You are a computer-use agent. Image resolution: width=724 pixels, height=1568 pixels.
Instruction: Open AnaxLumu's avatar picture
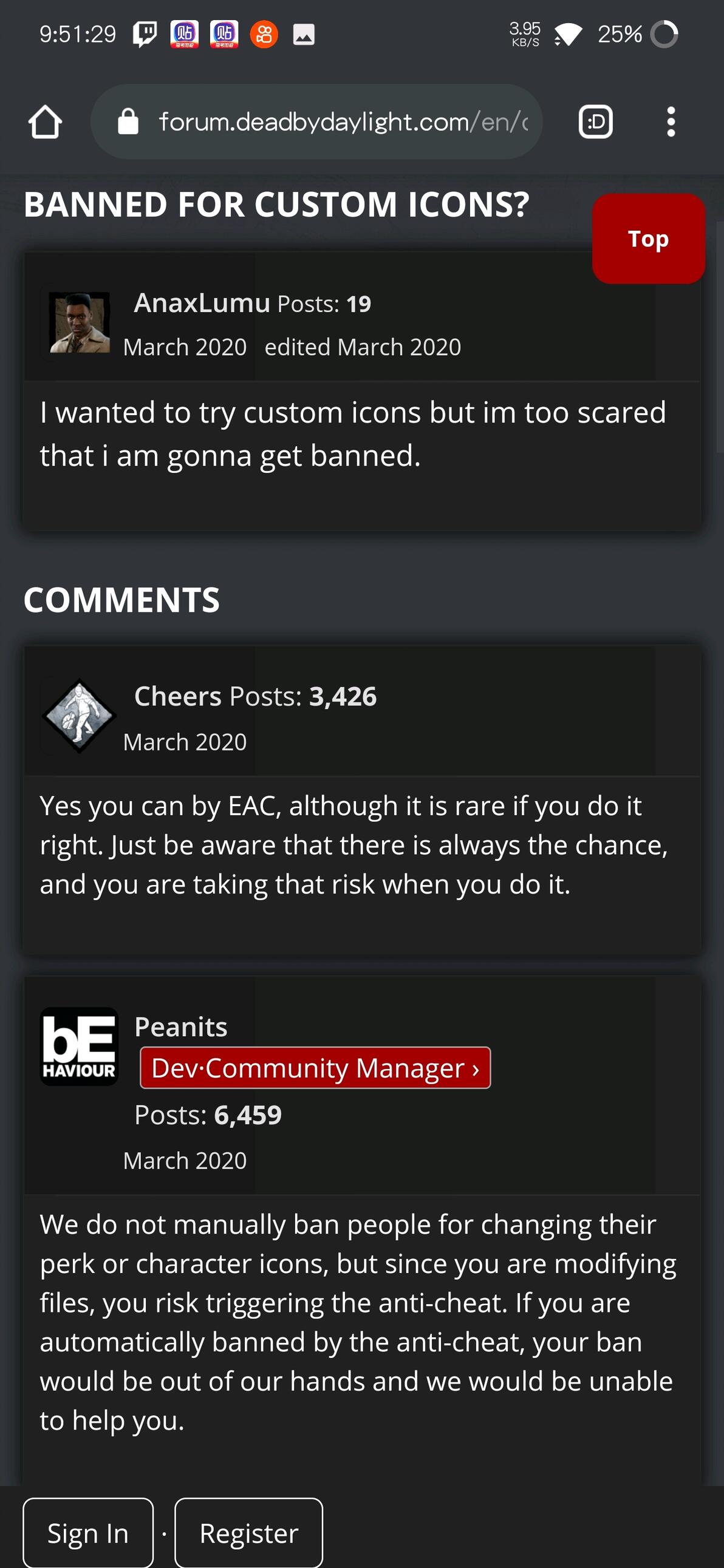(x=79, y=322)
